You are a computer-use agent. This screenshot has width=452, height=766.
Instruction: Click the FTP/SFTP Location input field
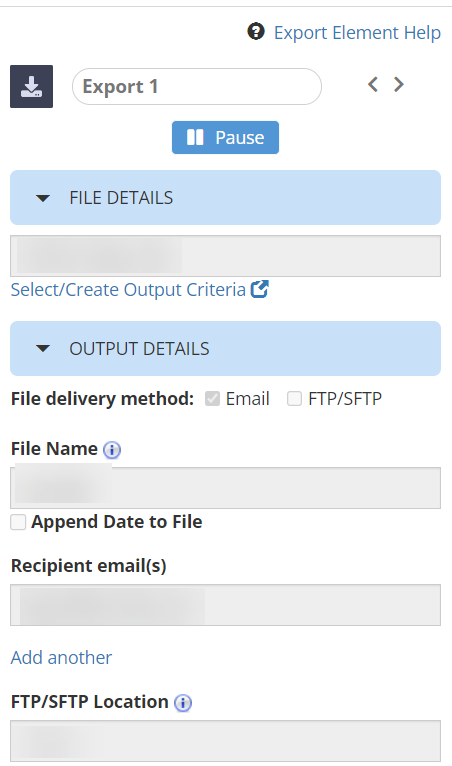225,741
